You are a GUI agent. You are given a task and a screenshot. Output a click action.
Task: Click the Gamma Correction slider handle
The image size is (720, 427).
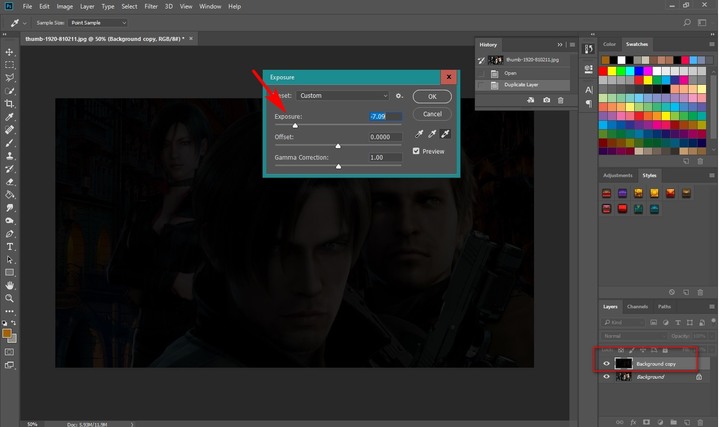coord(338,166)
